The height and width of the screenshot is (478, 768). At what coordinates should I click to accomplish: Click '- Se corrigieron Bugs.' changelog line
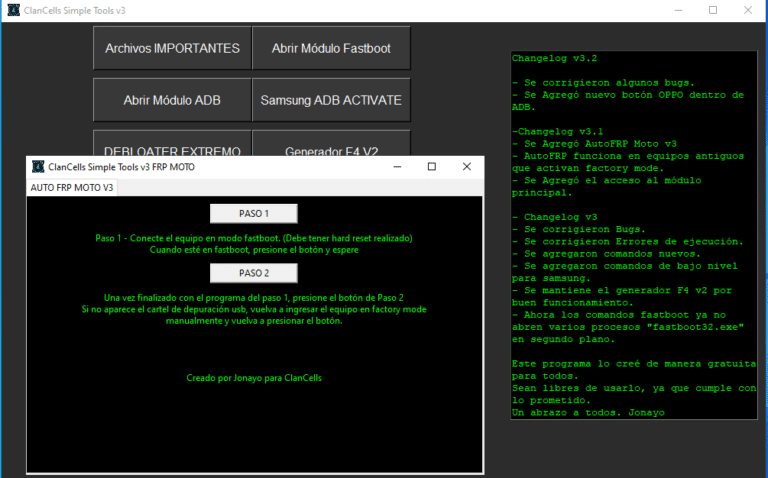point(579,229)
